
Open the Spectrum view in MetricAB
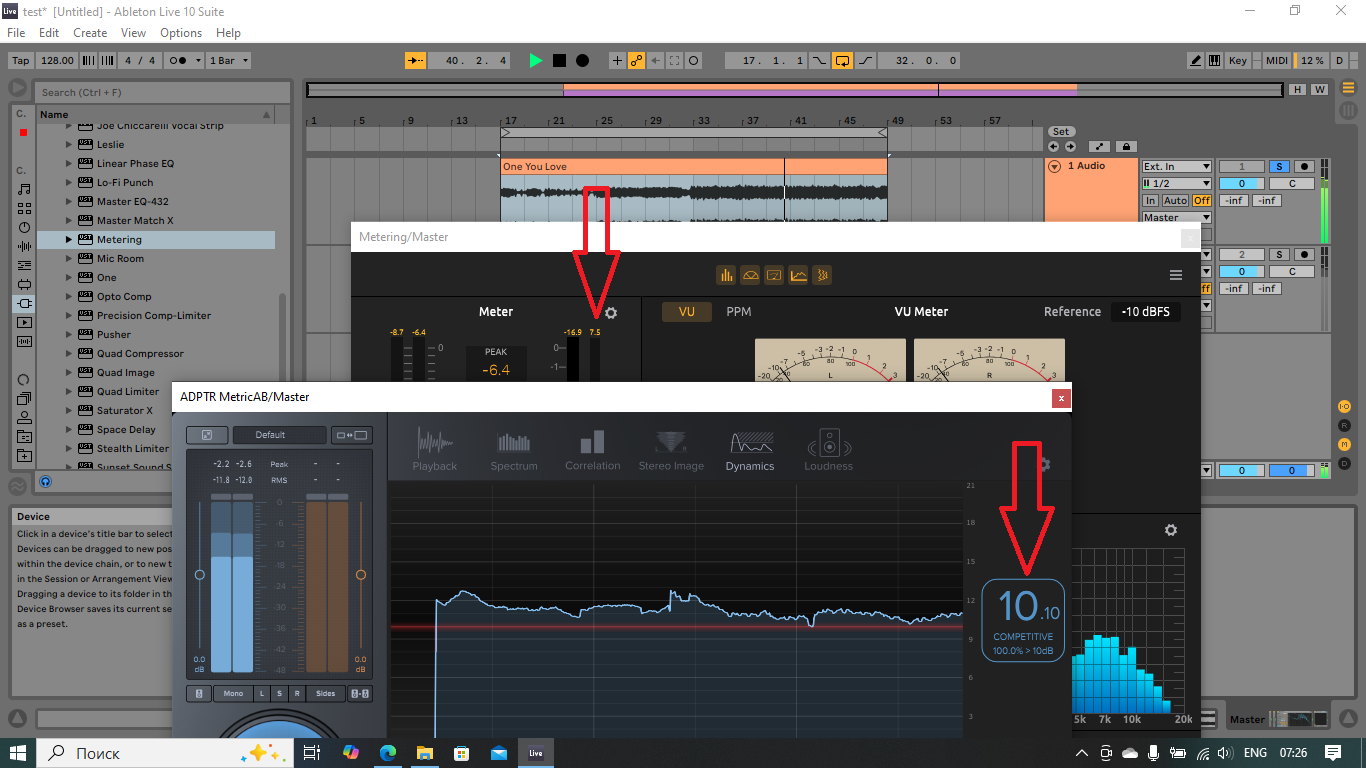(x=514, y=450)
